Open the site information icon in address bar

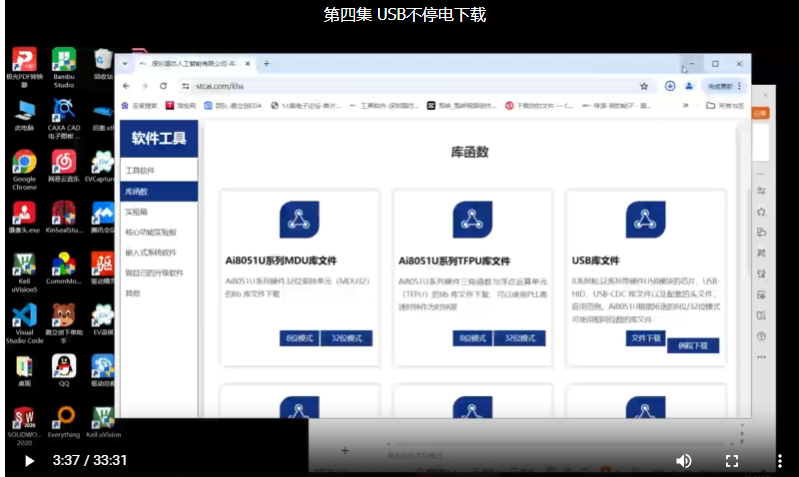185,86
